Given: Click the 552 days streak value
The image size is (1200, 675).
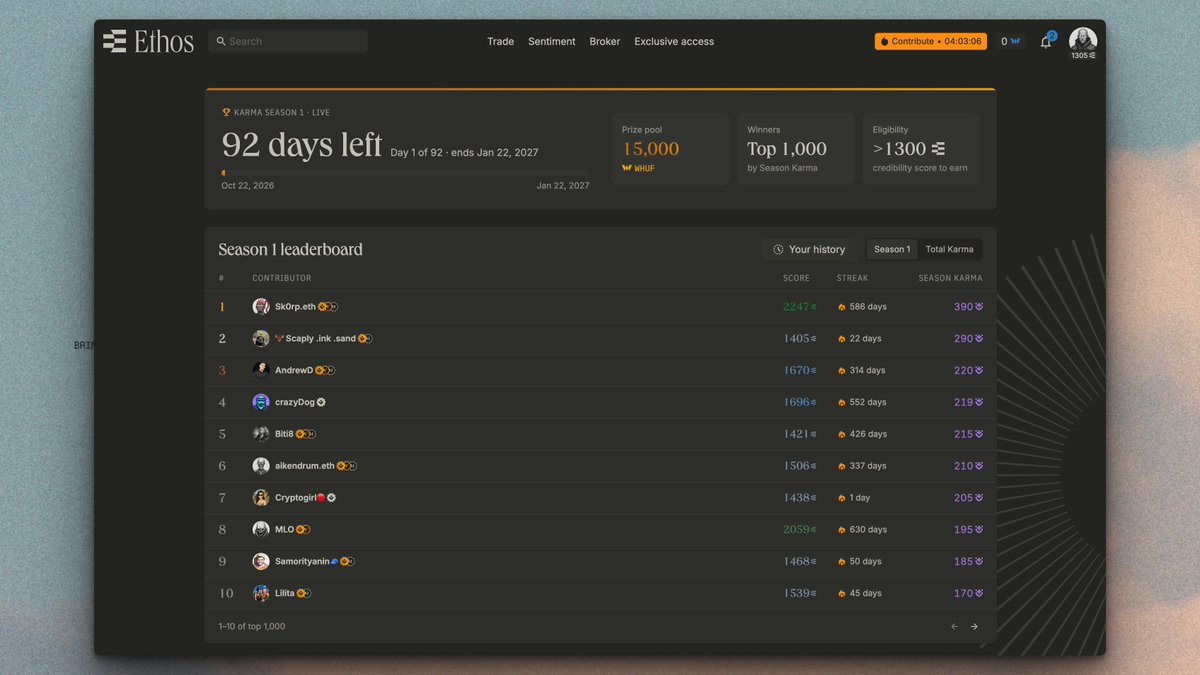Looking at the screenshot, I should point(868,402).
